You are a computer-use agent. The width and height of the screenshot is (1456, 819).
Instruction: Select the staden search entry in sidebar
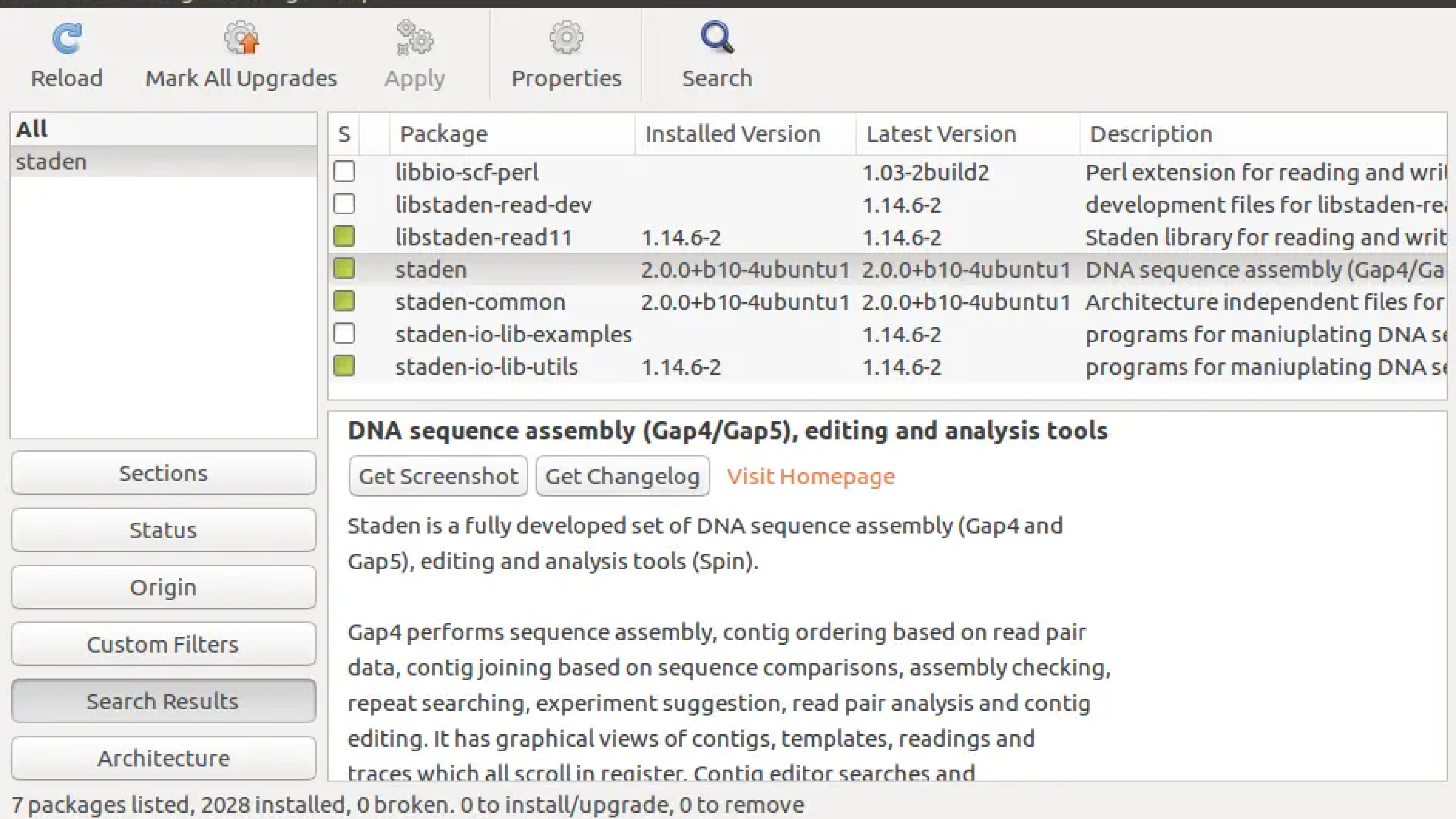pyautogui.click(x=163, y=162)
